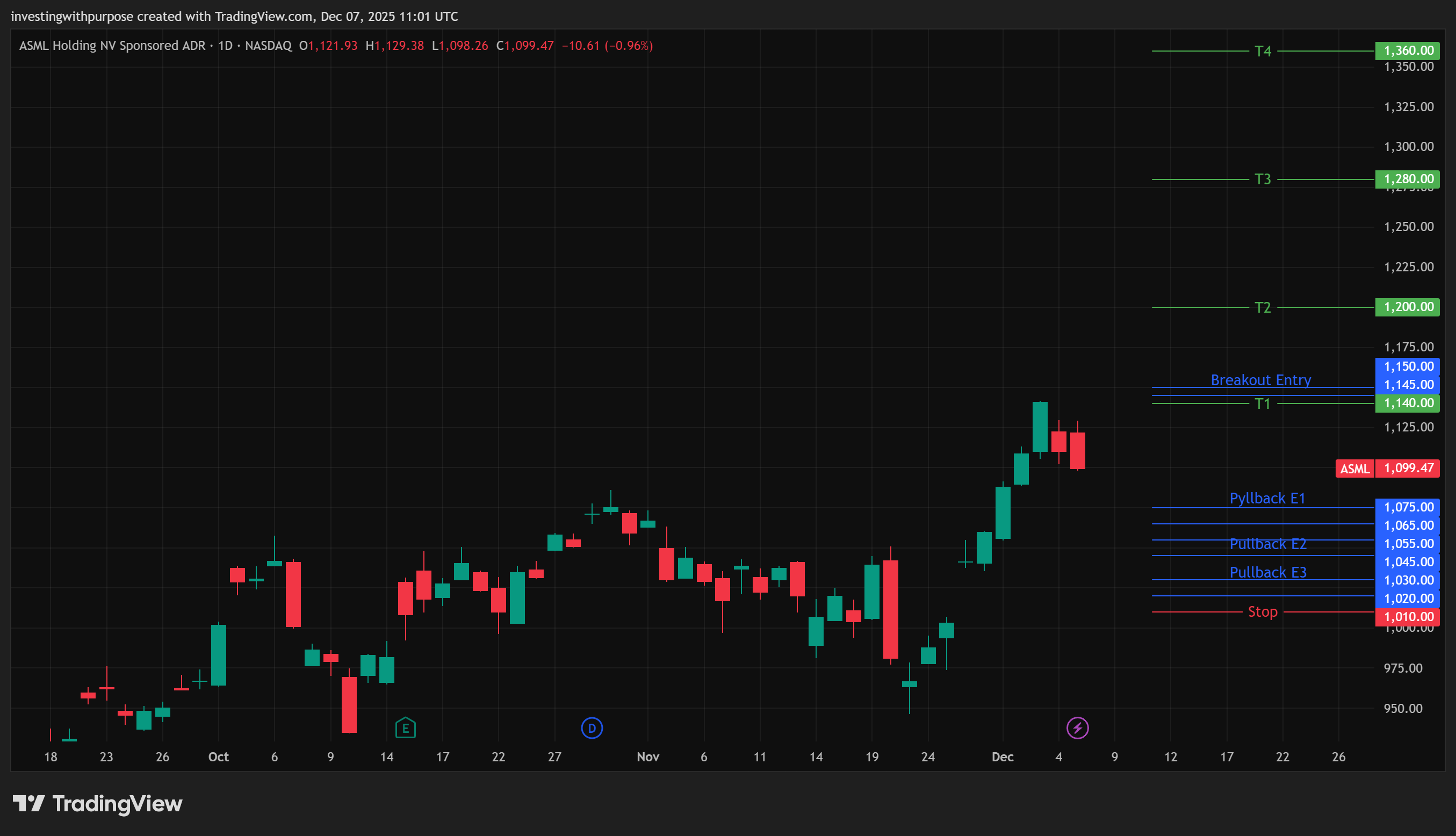Click the T4 target label

pyautogui.click(x=1262, y=52)
